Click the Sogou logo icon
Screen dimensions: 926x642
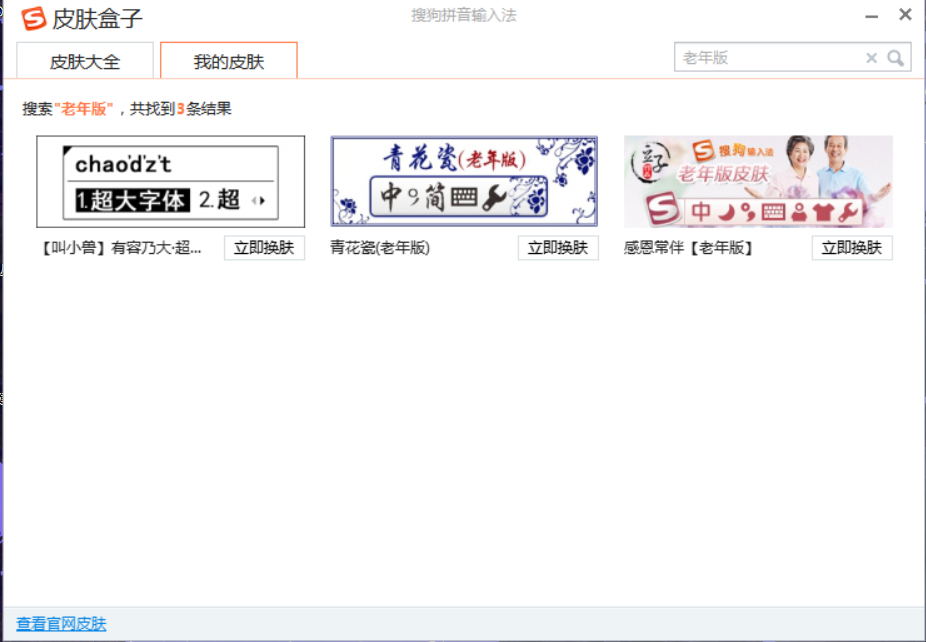(33, 18)
